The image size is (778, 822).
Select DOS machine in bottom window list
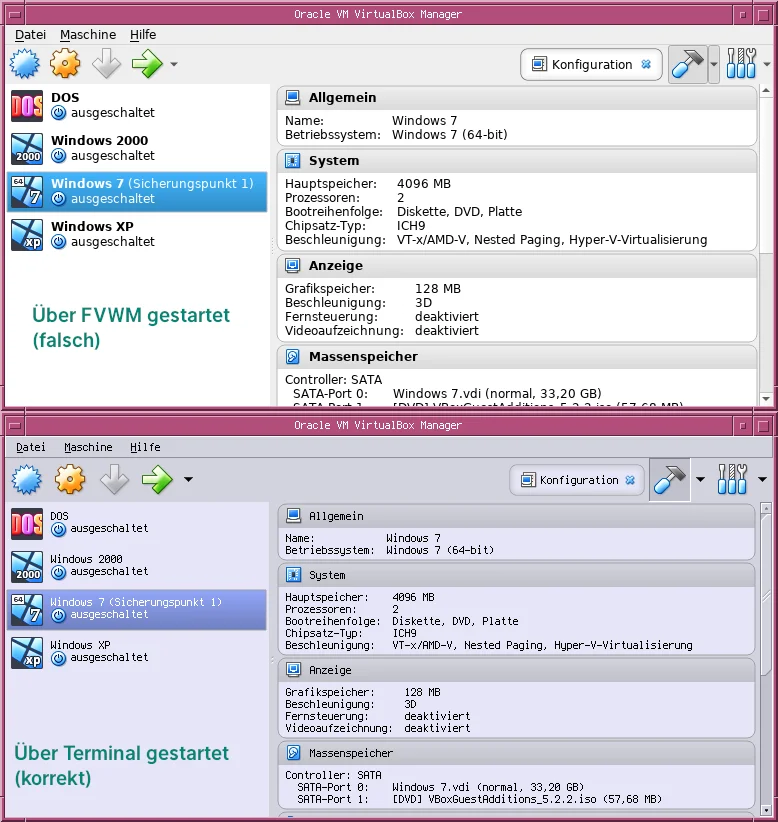(137, 523)
